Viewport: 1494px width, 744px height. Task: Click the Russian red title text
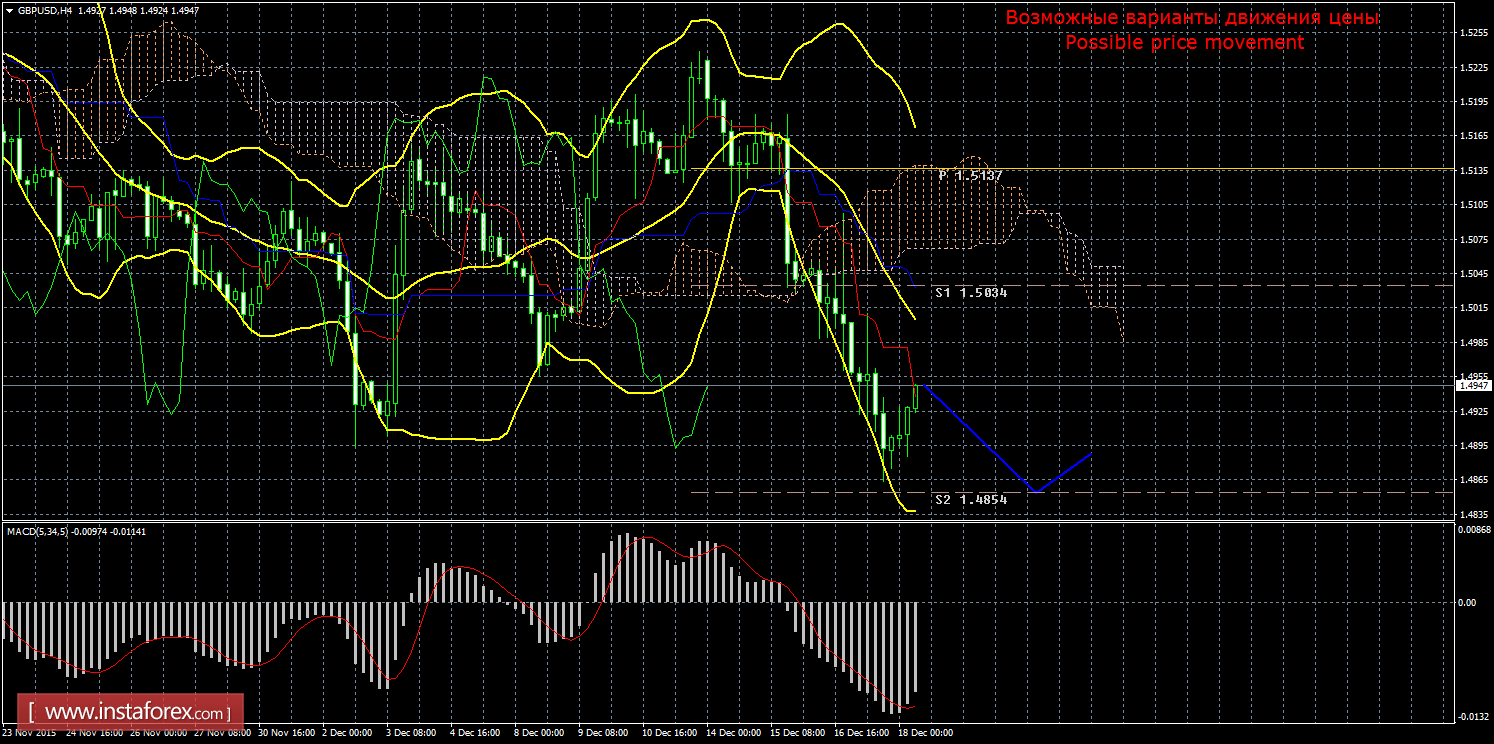1192,18
